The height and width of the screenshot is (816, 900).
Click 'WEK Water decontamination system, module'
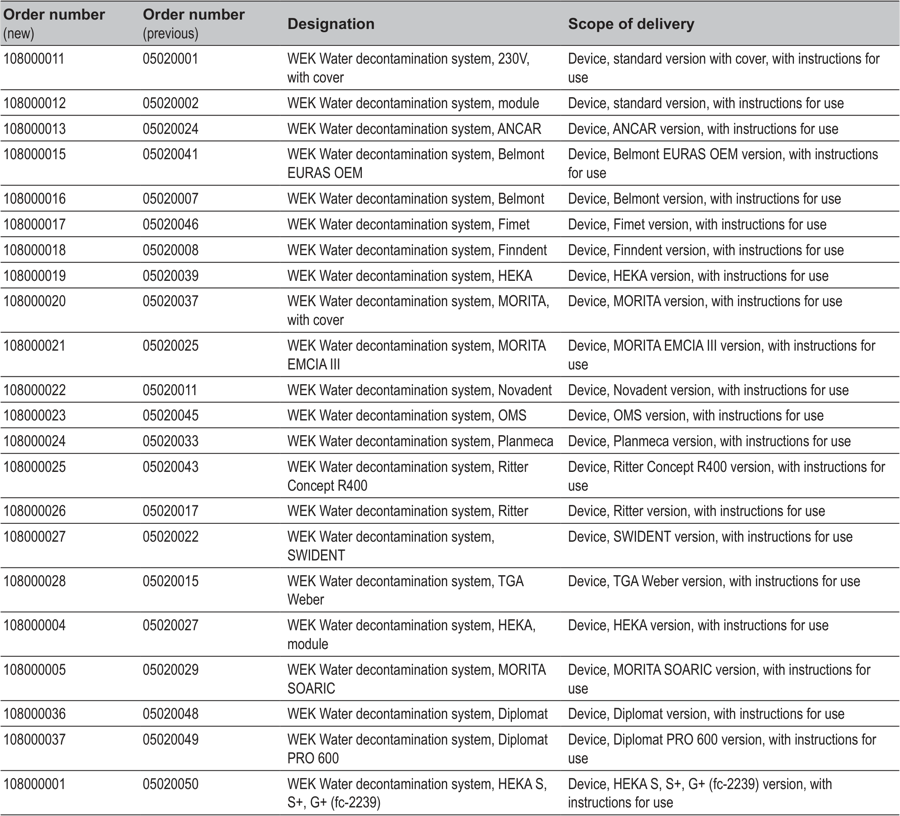413,103
